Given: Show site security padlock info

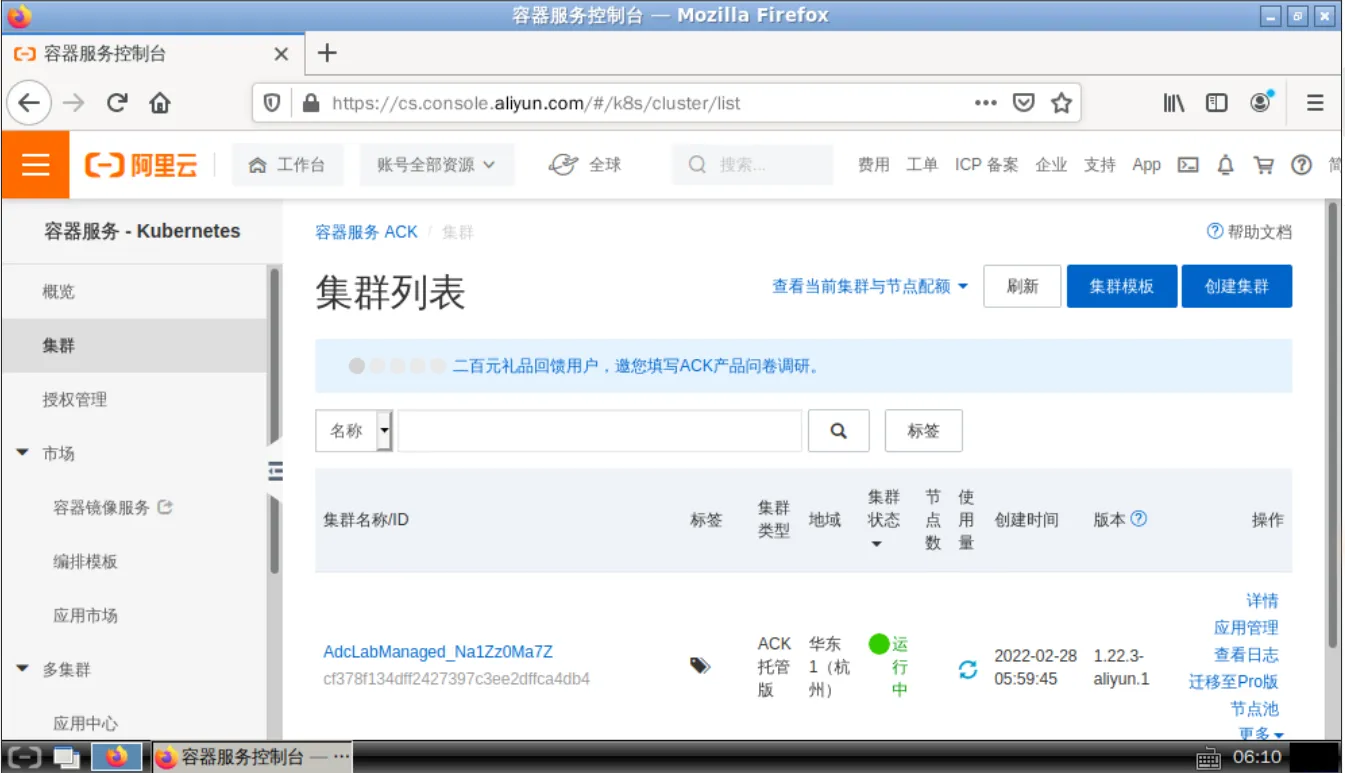Looking at the screenshot, I should (x=310, y=103).
